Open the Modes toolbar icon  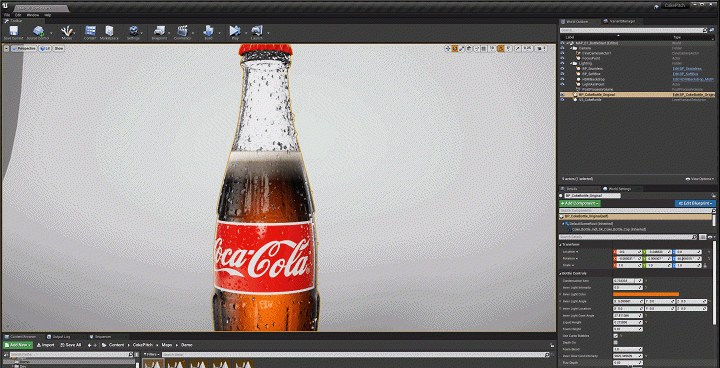point(67,33)
